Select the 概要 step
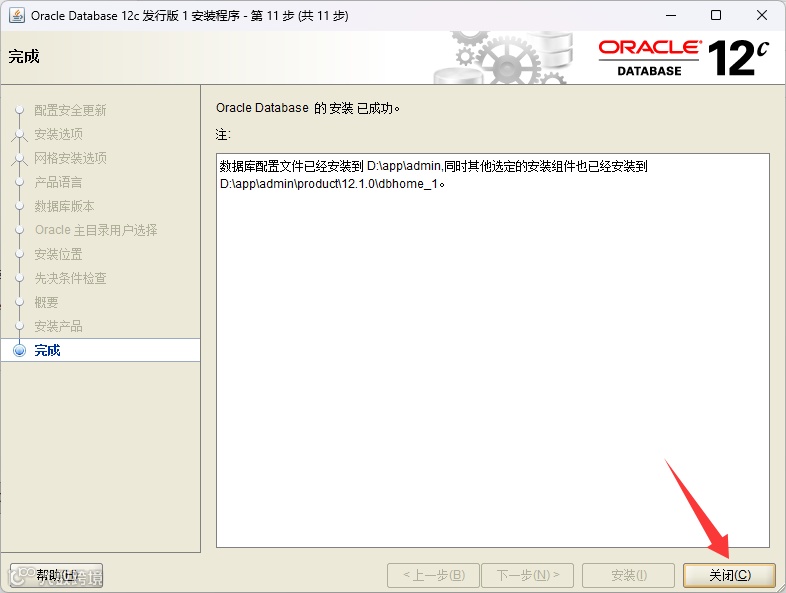 46,302
